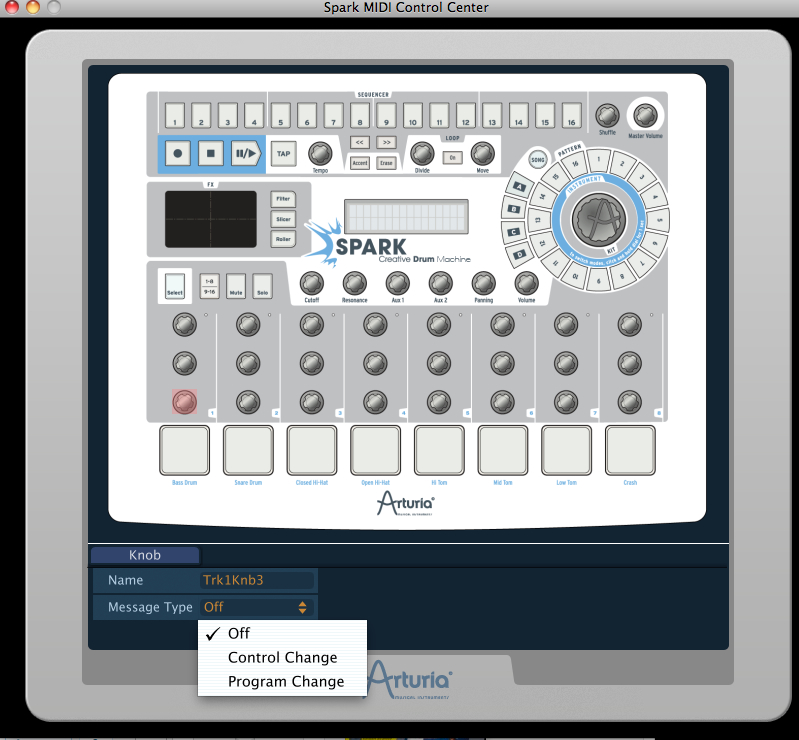Click the SONG button on the wheel
This screenshot has width=799, height=740.
(538, 160)
